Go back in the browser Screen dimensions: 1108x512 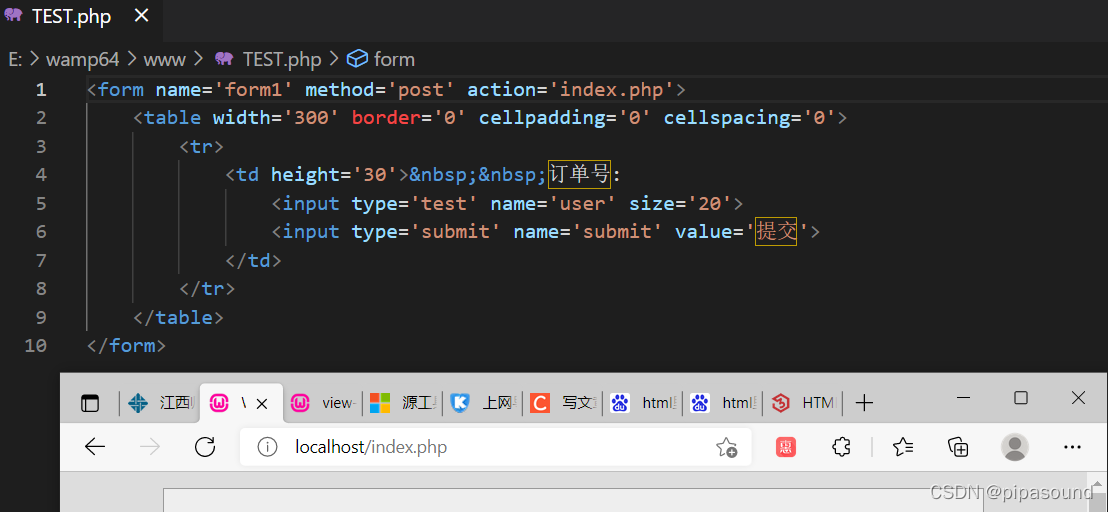pos(95,446)
